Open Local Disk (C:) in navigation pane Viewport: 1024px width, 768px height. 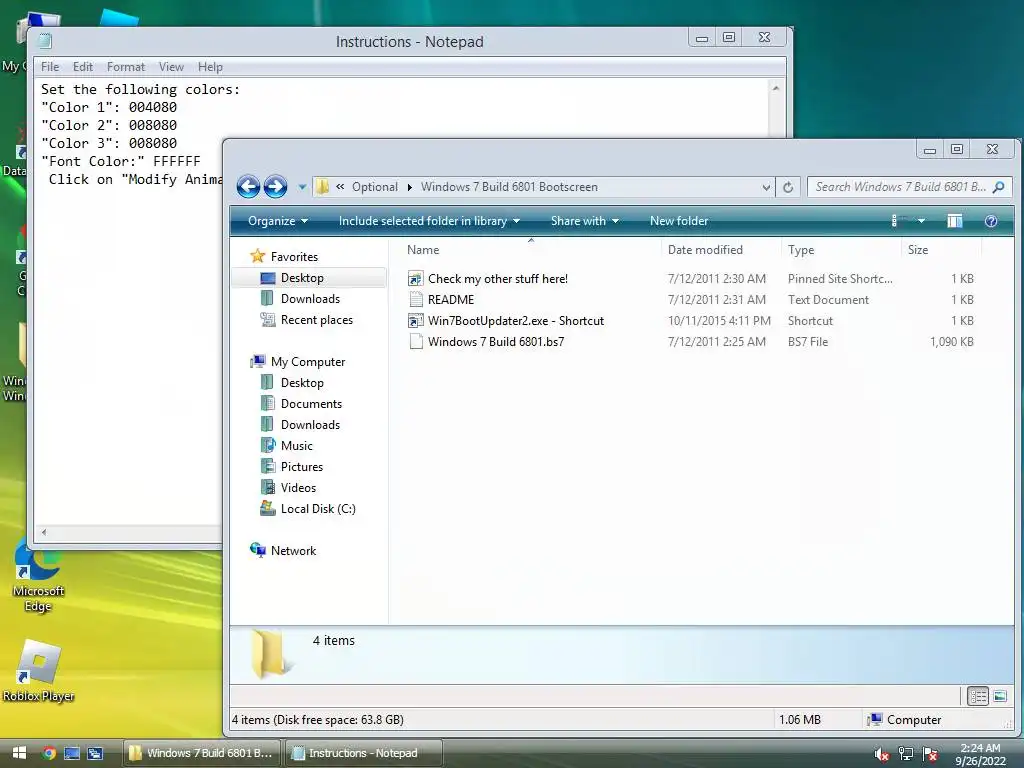[x=317, y=508]
